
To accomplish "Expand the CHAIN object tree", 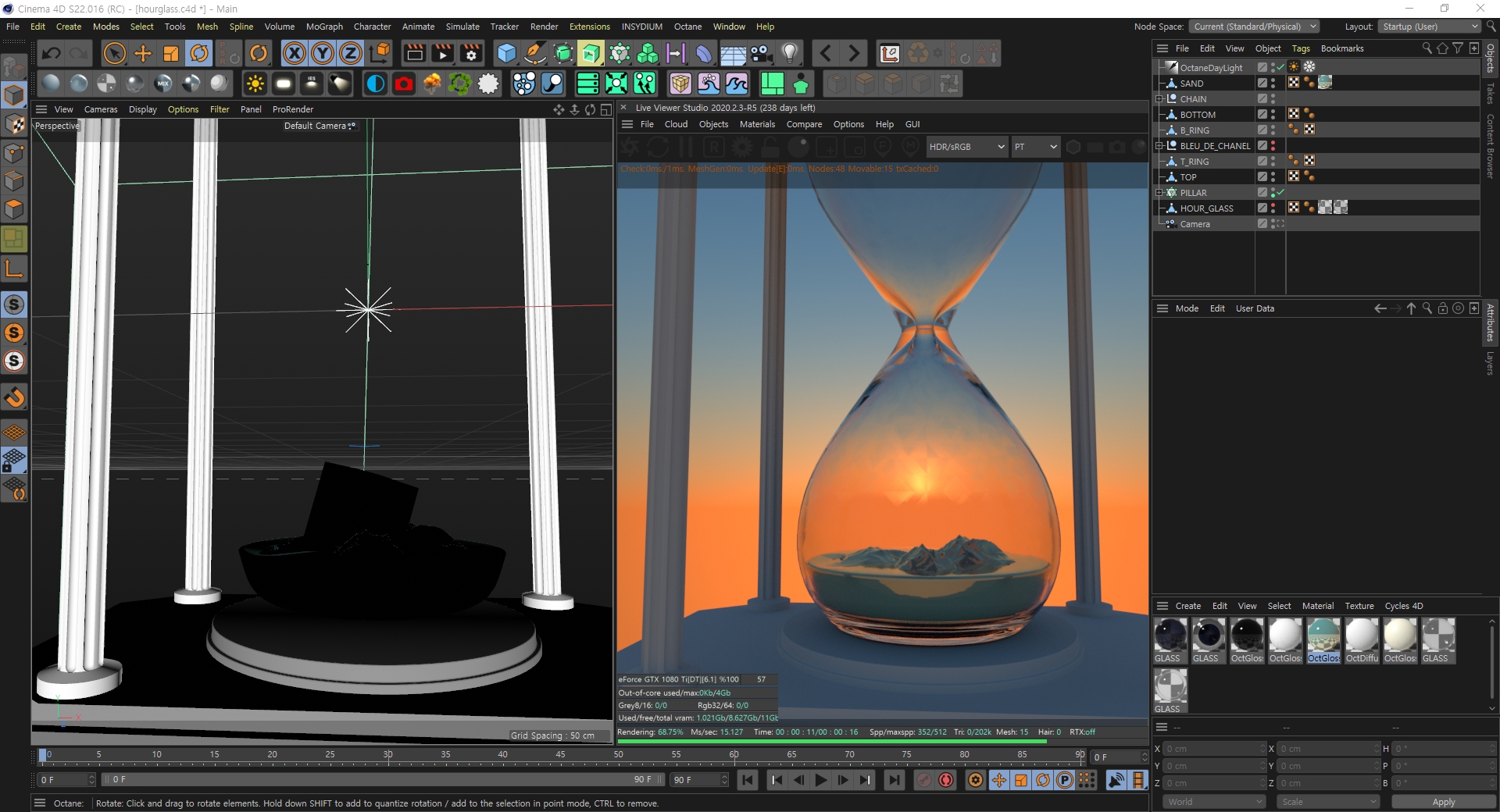I will tap(1159, 99).
